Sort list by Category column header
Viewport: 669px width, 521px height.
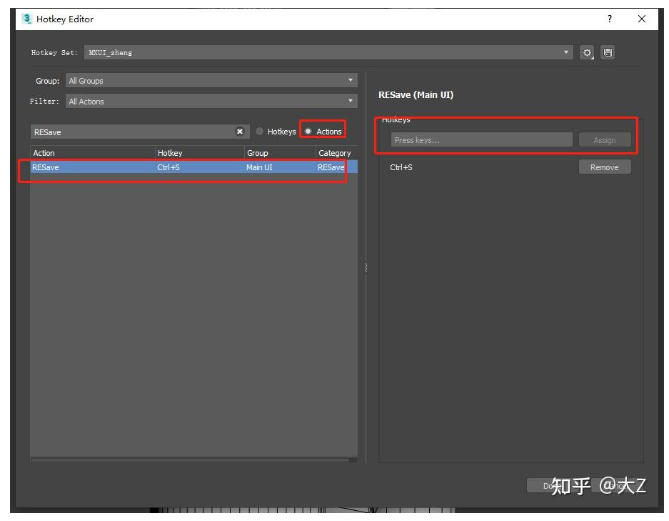click(x=334, y=153)
